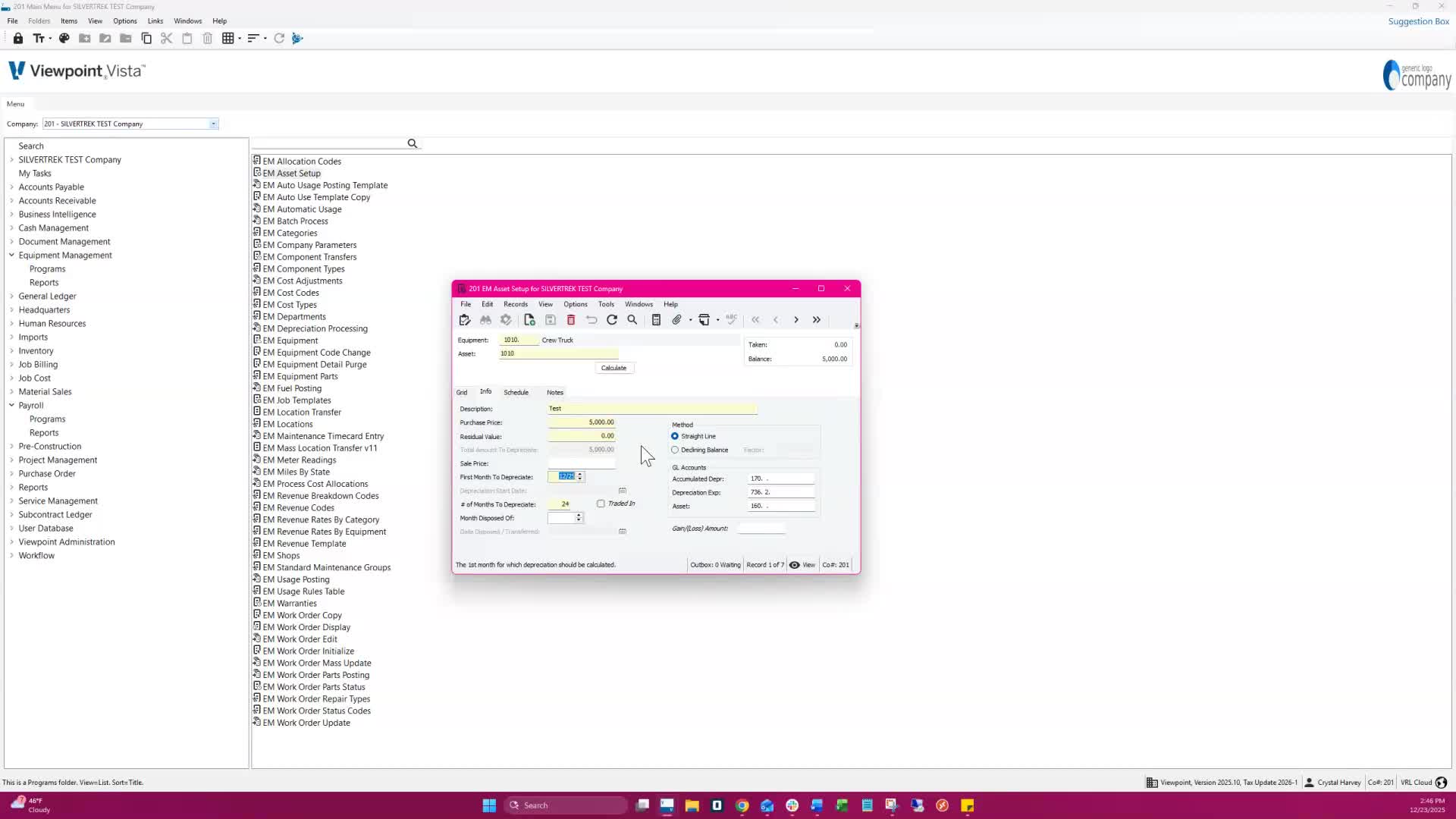Go to next record arrow
This screenshot has height=819, width=1456.
coord(796,320)
